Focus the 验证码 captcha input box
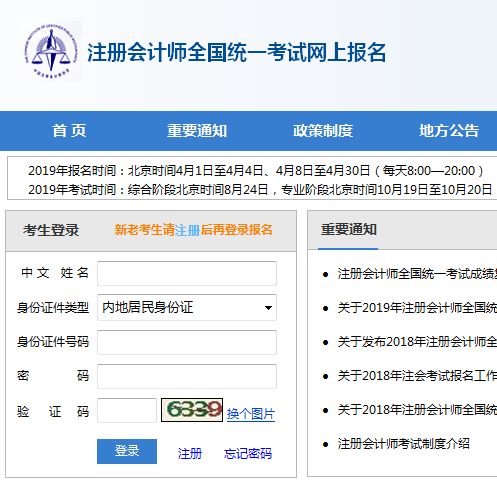This screenshot has width=497, height=480. click(127, 410)
